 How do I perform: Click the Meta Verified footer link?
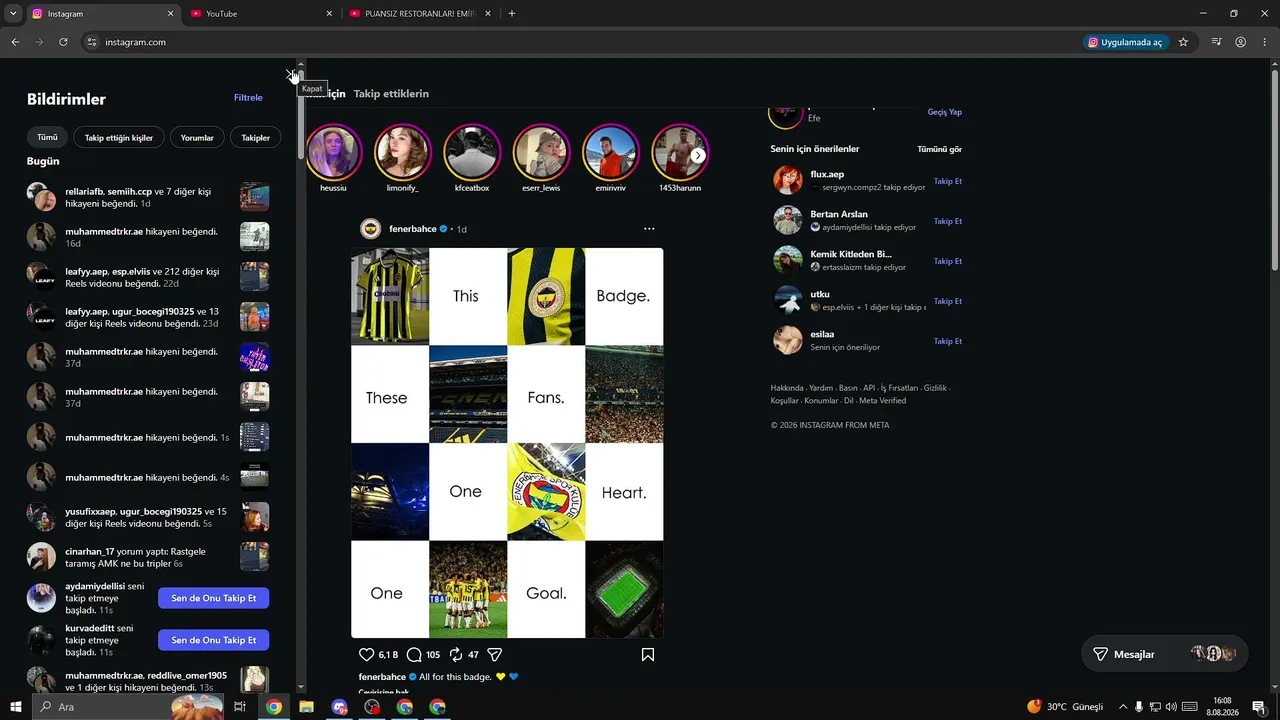click(882, 401)
